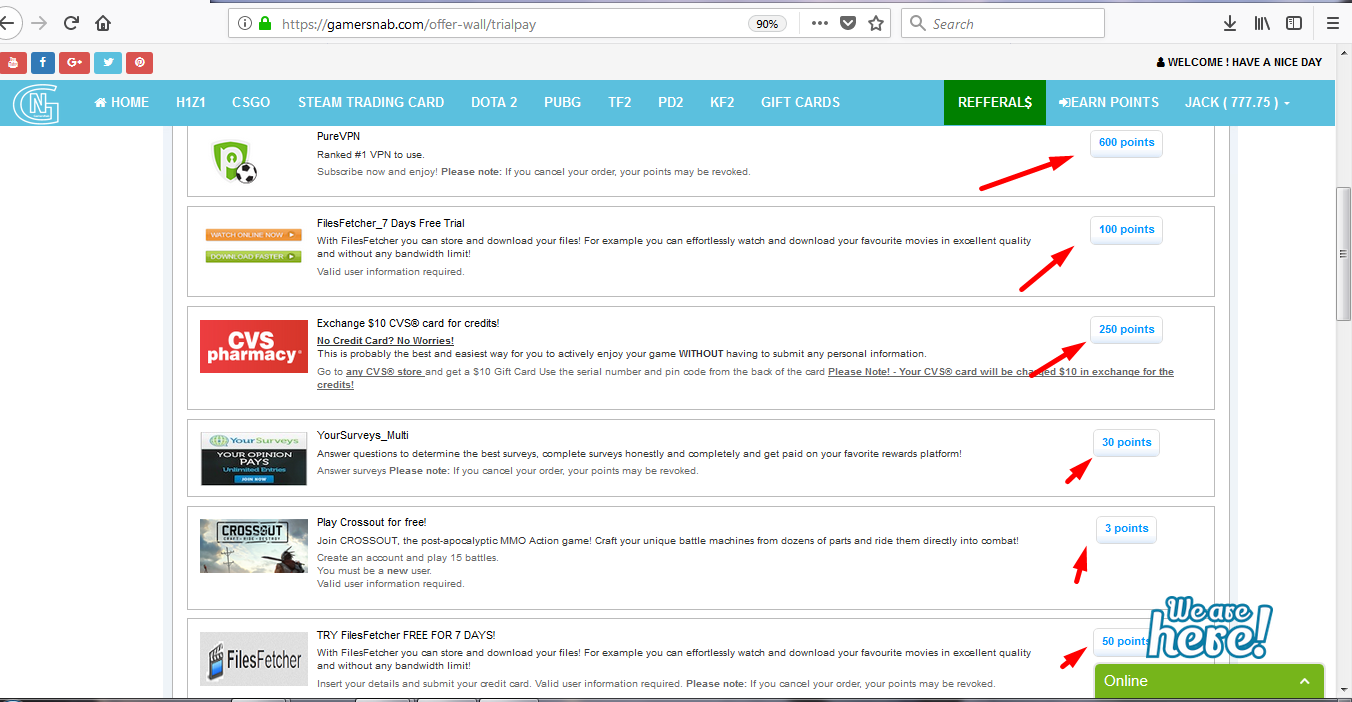This screenshot has width=1352, height=702.
Task: Toggle browser sidebar icon
Action: coord(1294,23)
